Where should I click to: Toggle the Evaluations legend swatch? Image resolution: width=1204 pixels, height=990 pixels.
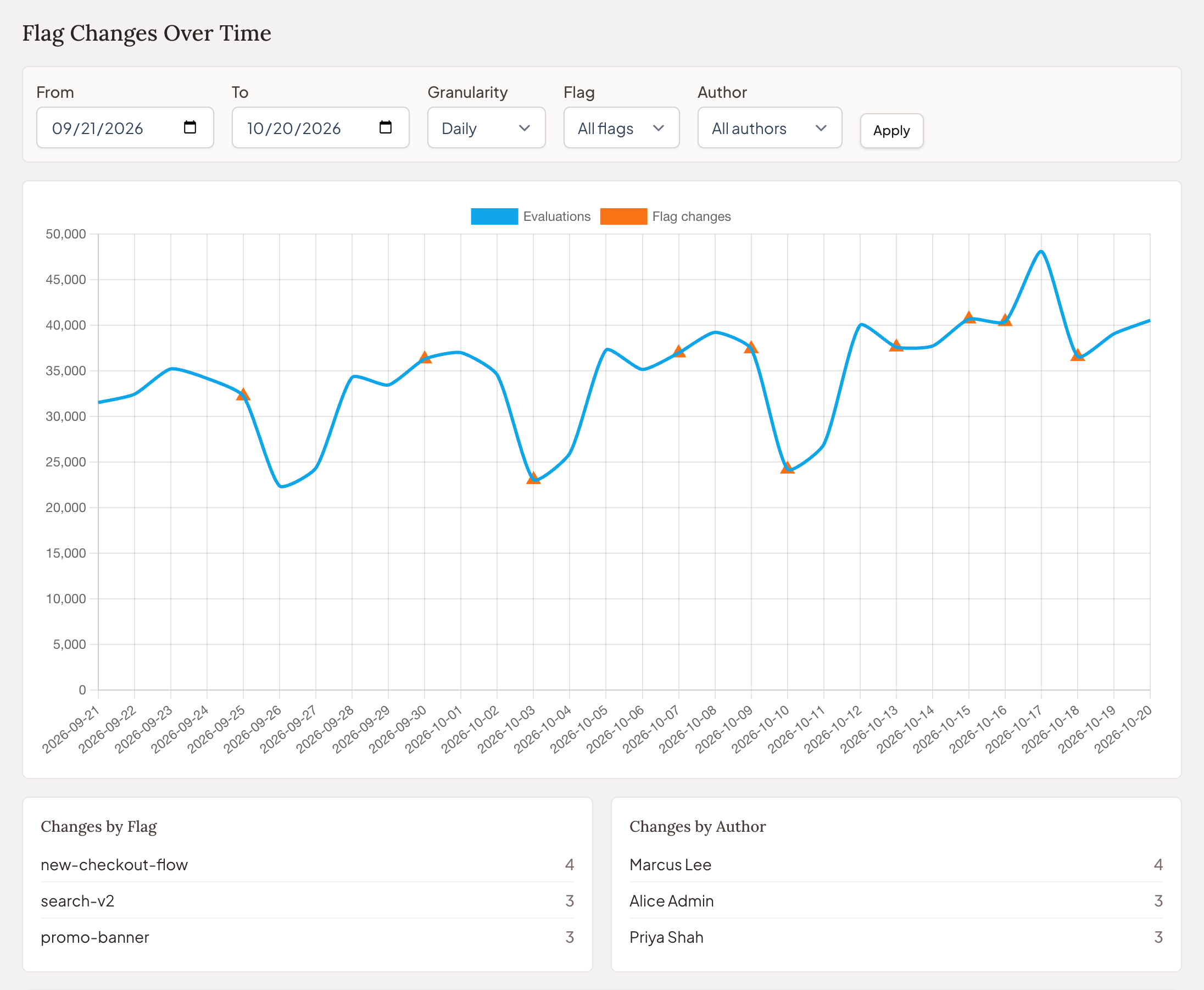pyautogui.click(x=494, y=216)
